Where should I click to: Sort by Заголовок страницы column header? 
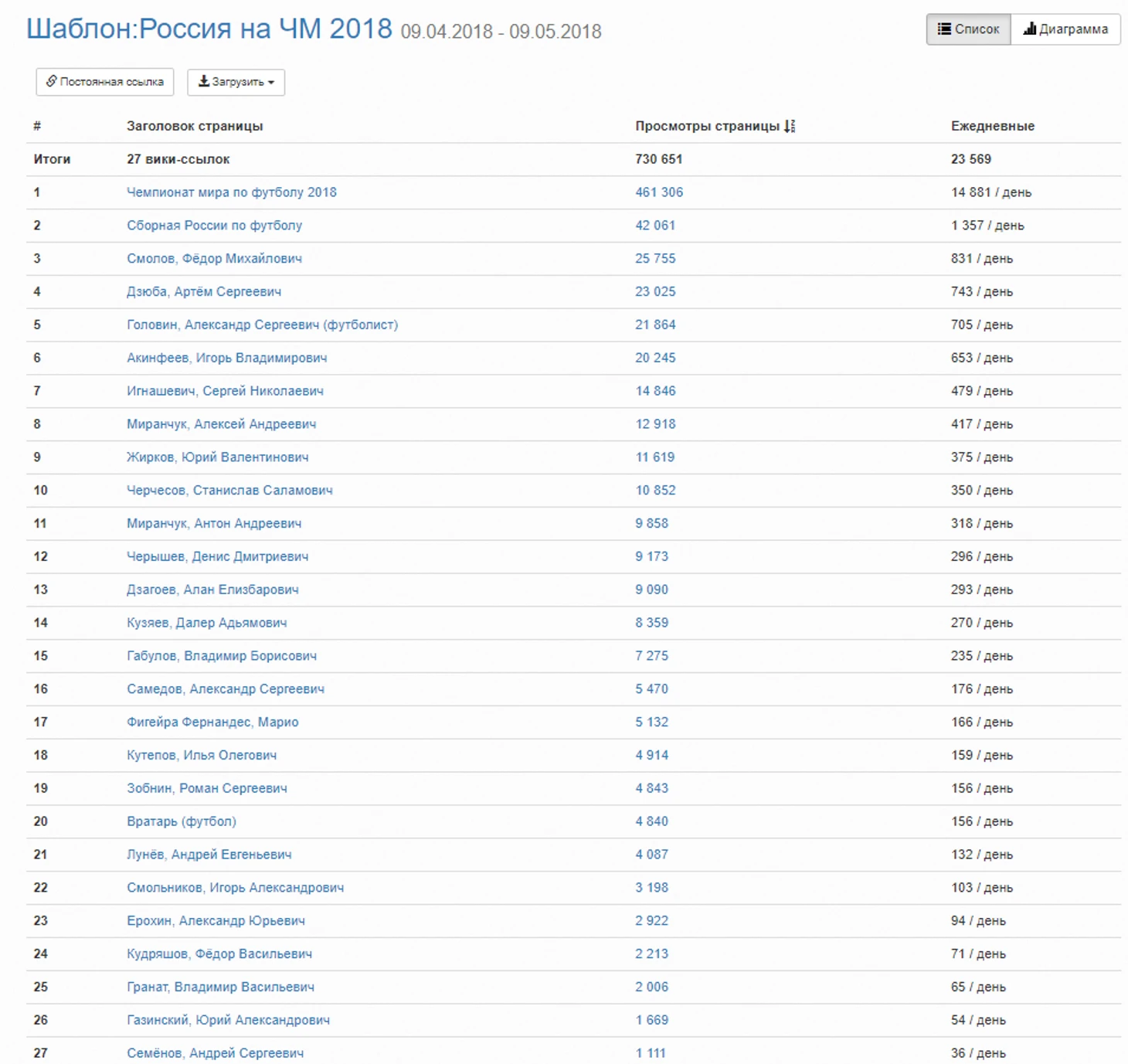pyautogui.click(x=195, y=126)
